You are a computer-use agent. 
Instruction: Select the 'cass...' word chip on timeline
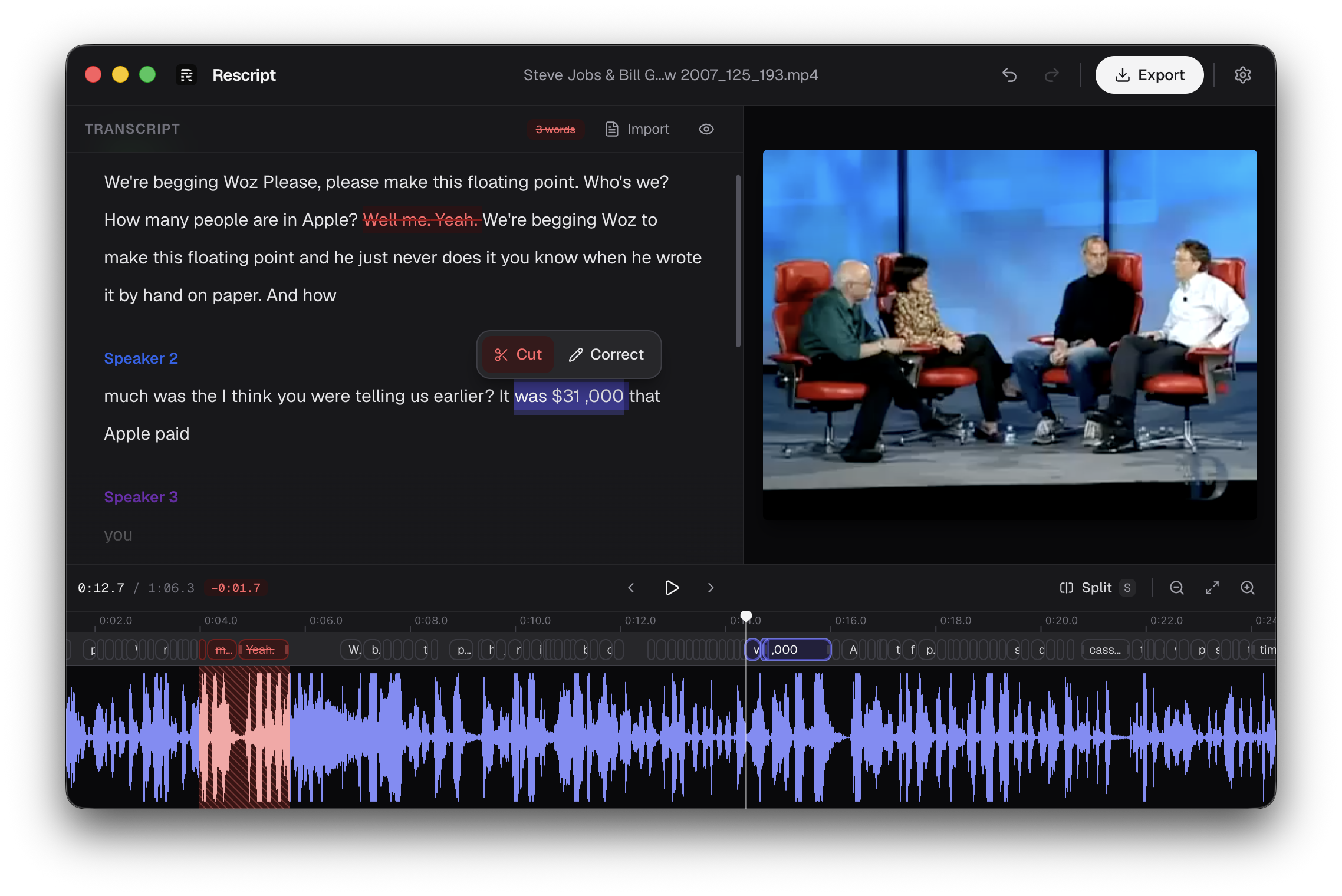click(1105, 650)
